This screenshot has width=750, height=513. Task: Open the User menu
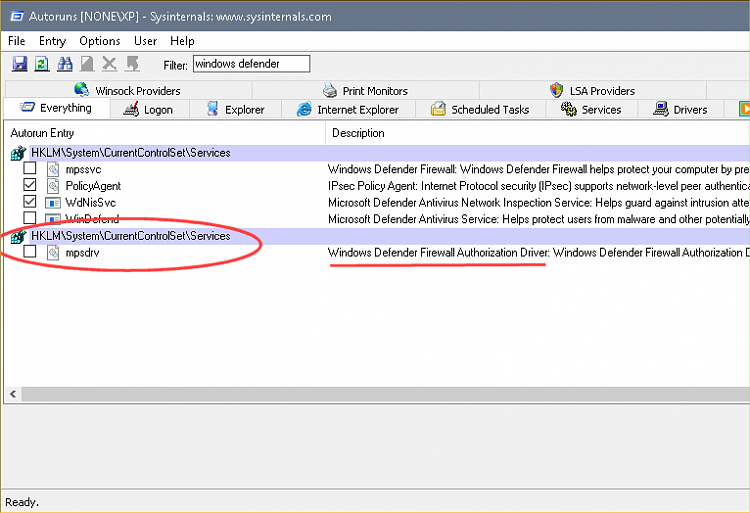tap(145, 41)
